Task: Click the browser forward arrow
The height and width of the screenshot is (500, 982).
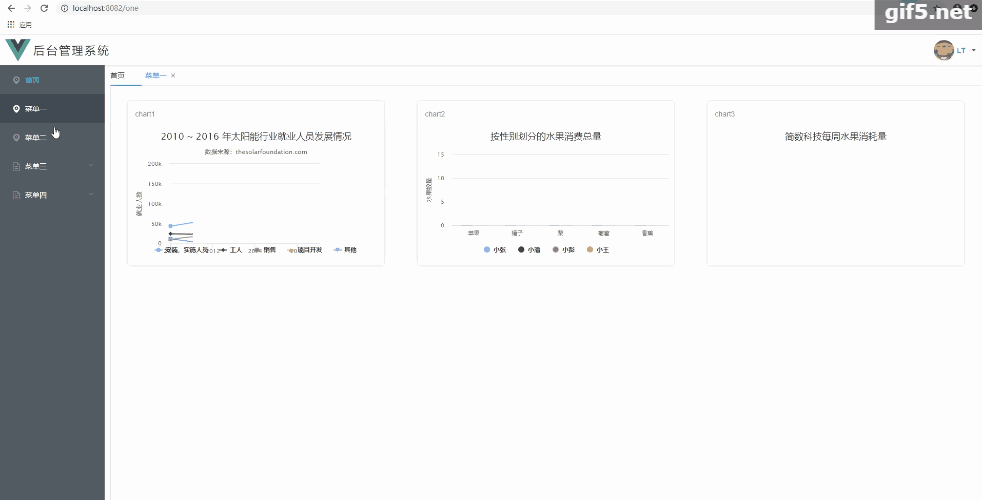Action: pyautogui.click(x=28, y=8)
